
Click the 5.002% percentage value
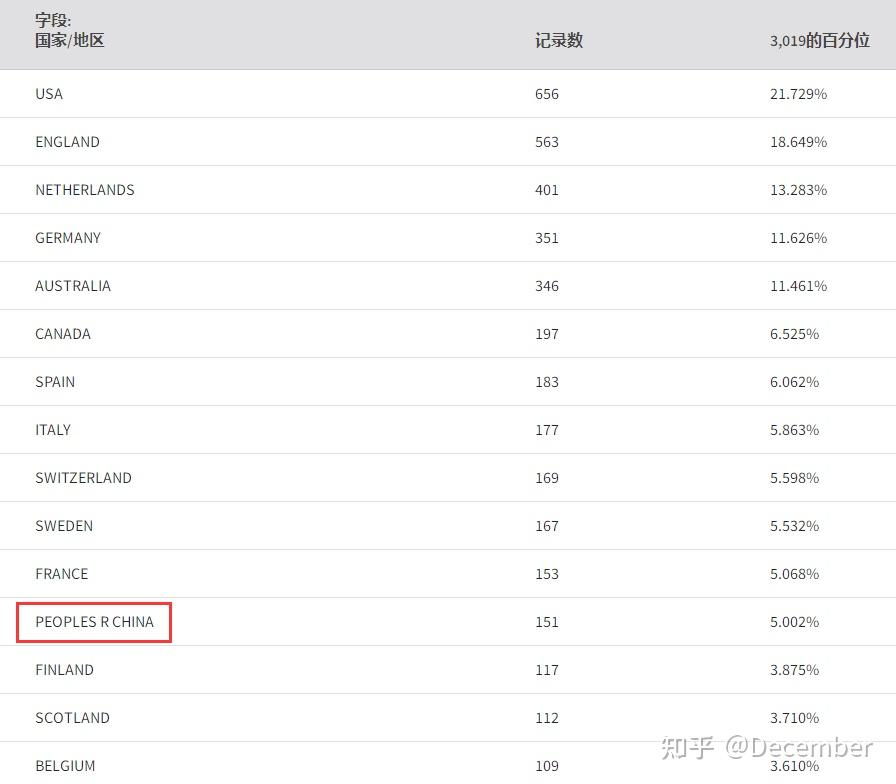(x=794, y=622)
